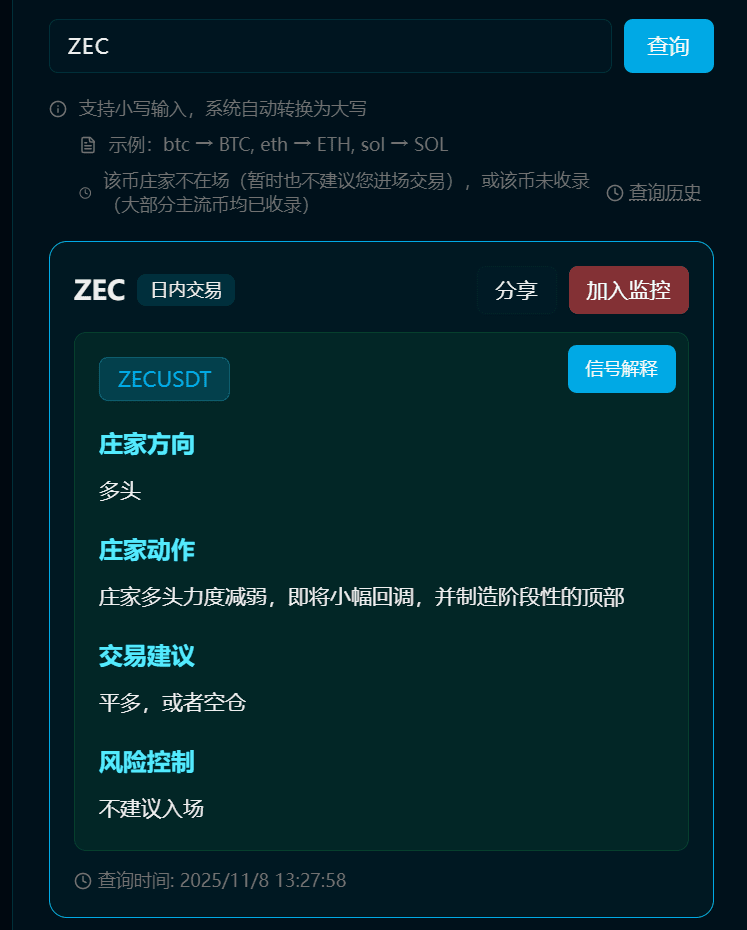This screenshot has height=930, width=747.
Task: Add ZEC with 加入监控 button
Action: 628,290
